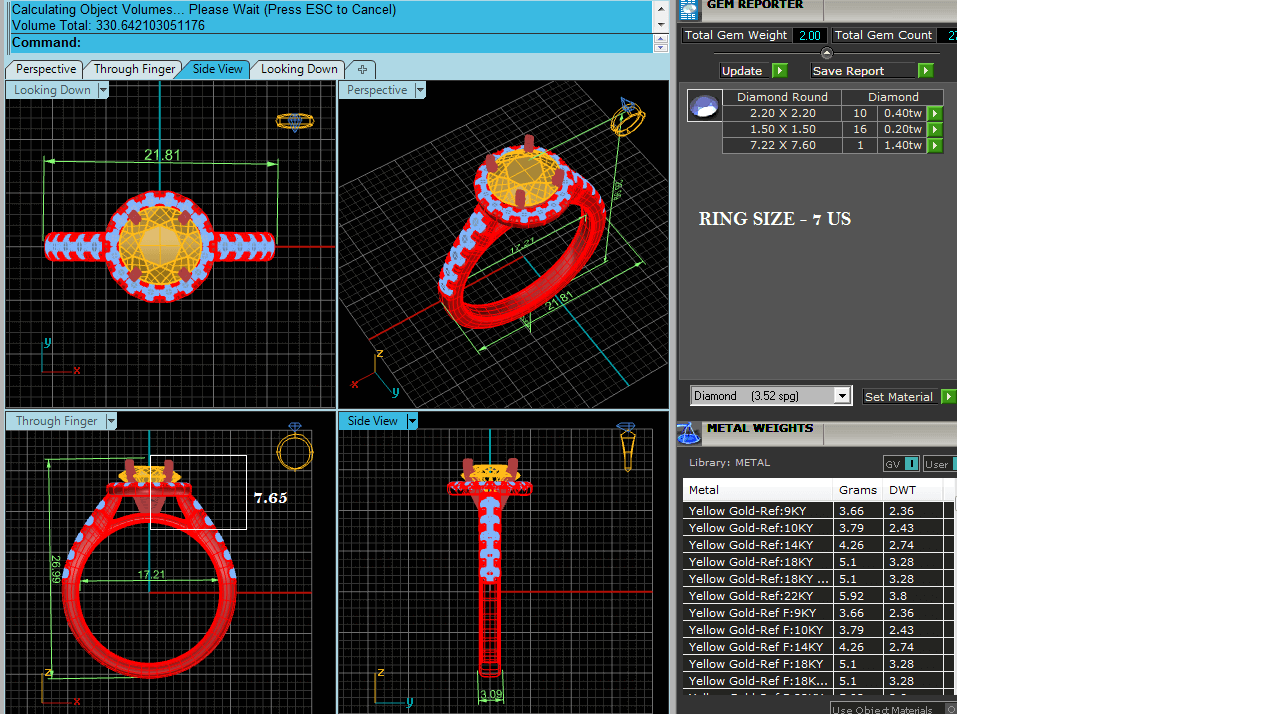This screenshot has width=1274, height=714.
Task: Switch to the Through Finger tab
Action: coord(134,69)
